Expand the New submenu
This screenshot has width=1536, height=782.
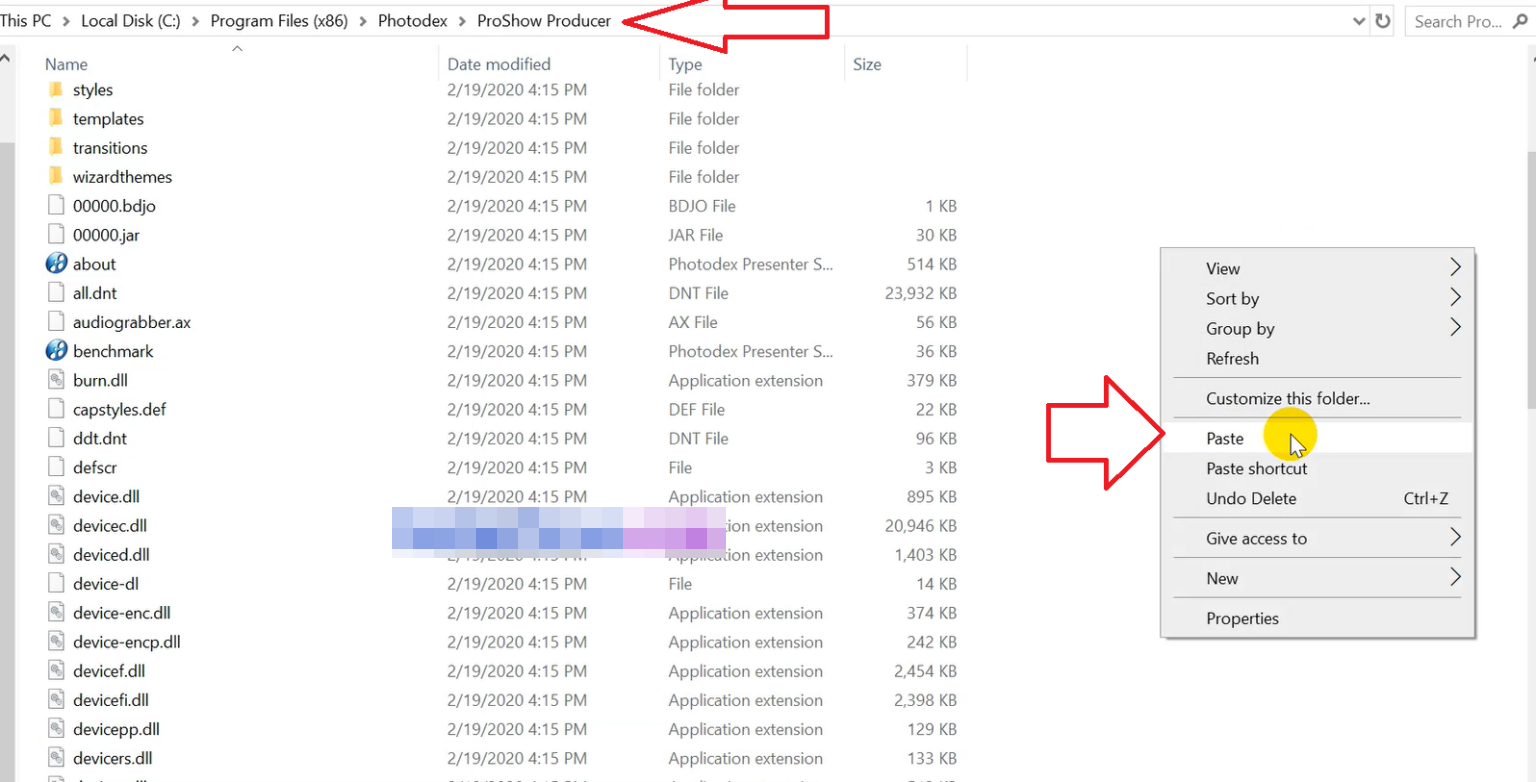[1455, 578]
